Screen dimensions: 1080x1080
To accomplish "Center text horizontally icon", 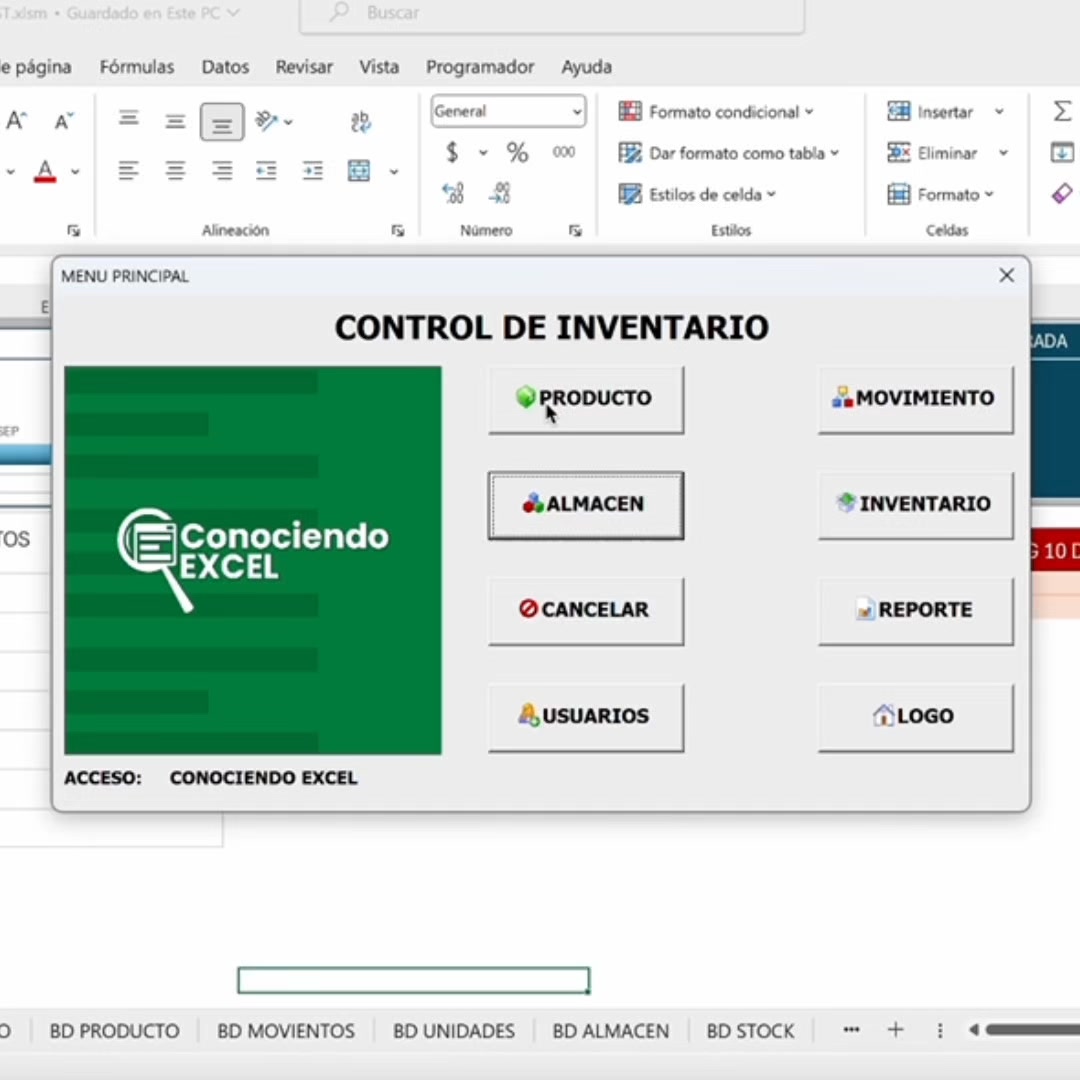I will point(175,170).
